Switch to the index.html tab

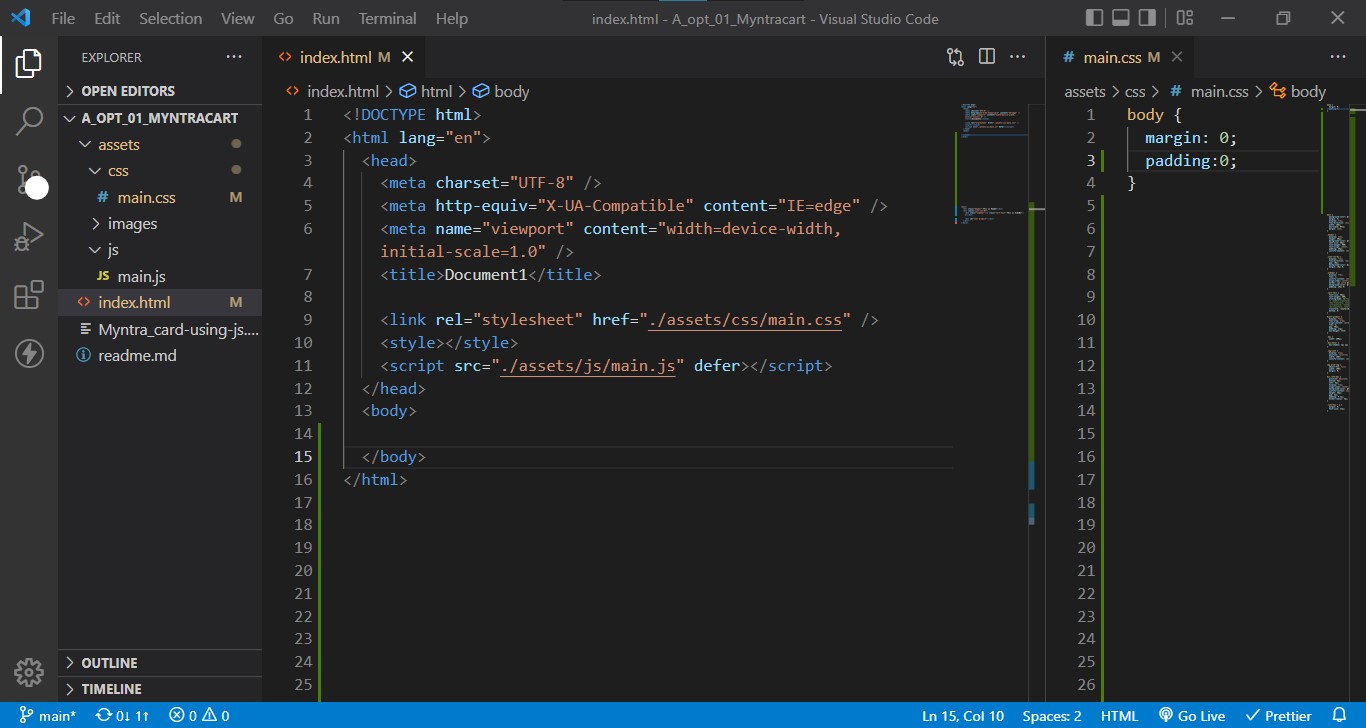(346, 57)
